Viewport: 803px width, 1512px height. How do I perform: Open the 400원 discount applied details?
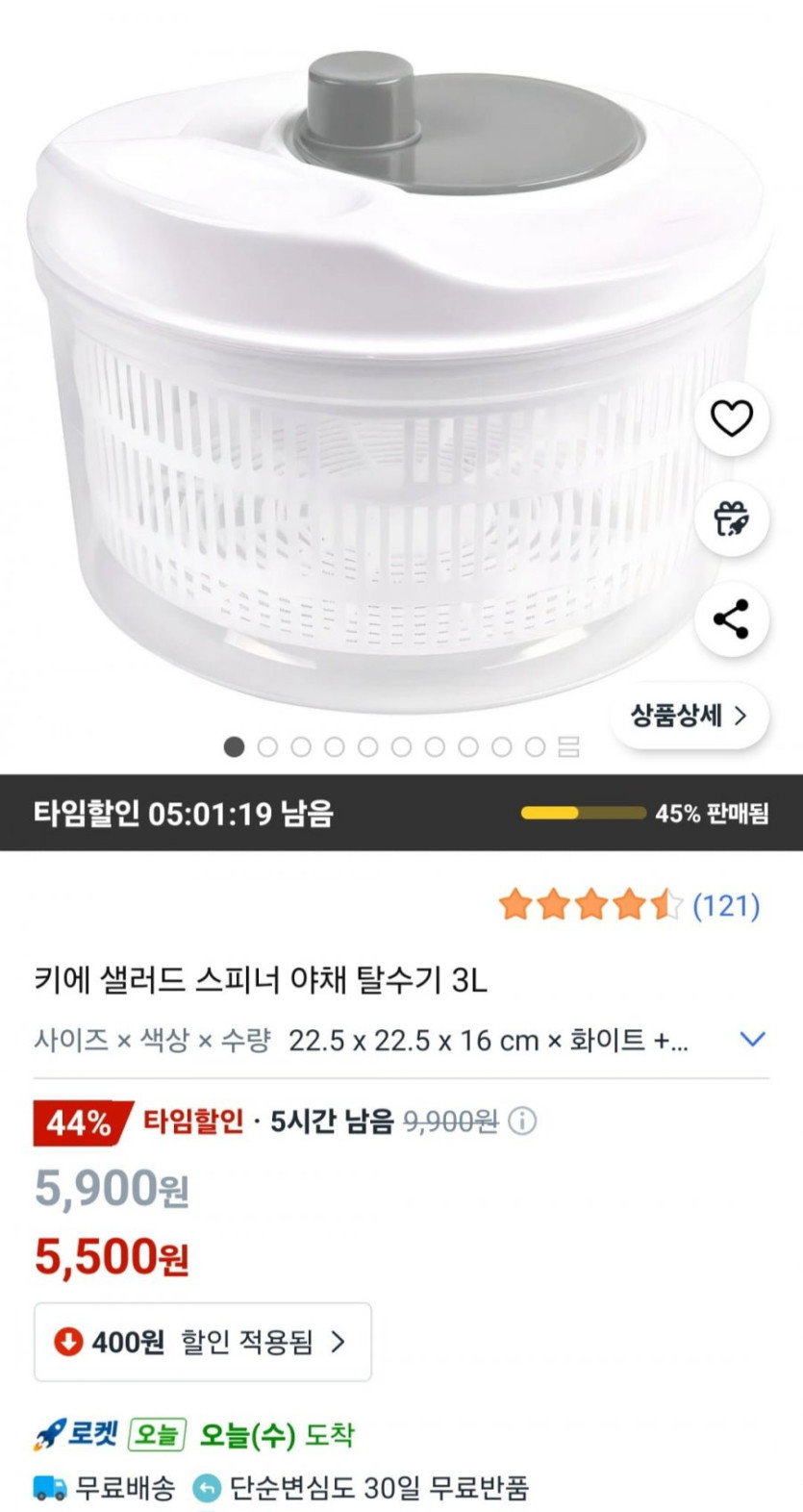point(203,1342)
